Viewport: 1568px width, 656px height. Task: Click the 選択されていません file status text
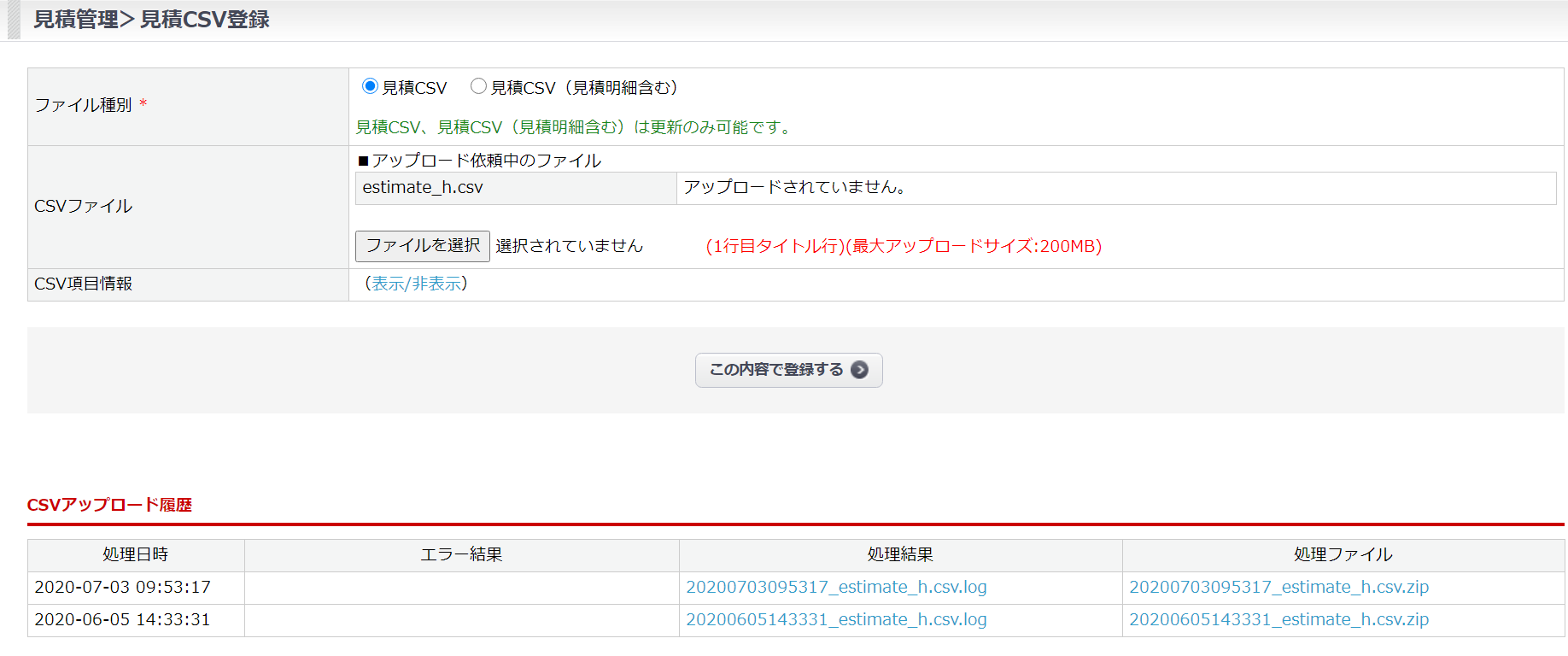pos(570,246)
